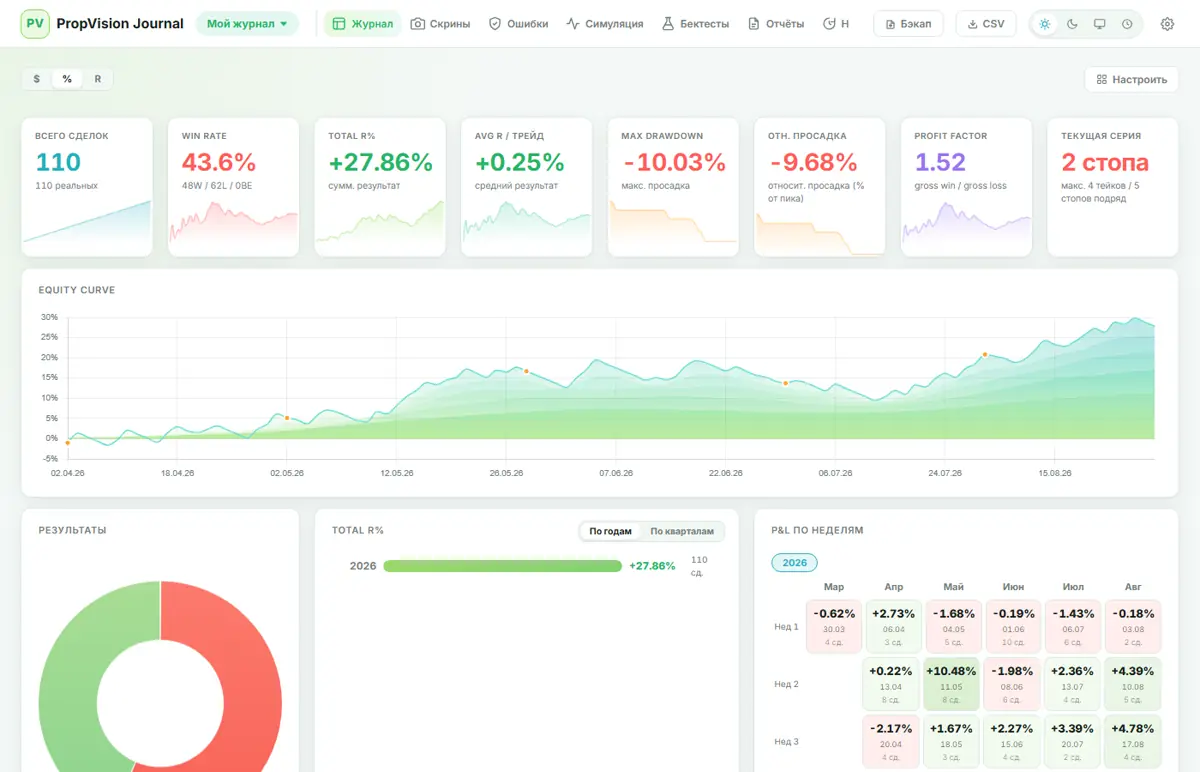
Task: Click the Win Rate 43.6% value
Action: point(218,162)
